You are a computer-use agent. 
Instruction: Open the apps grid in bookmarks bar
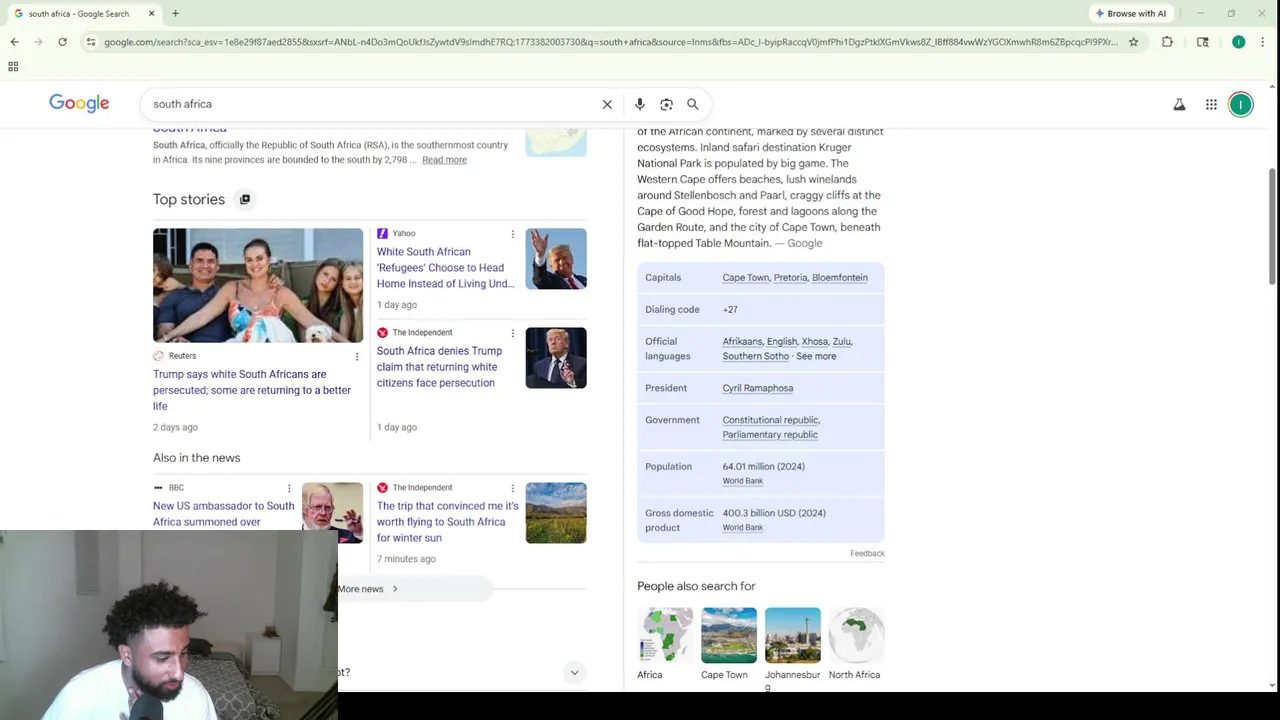tap(13, 67)
